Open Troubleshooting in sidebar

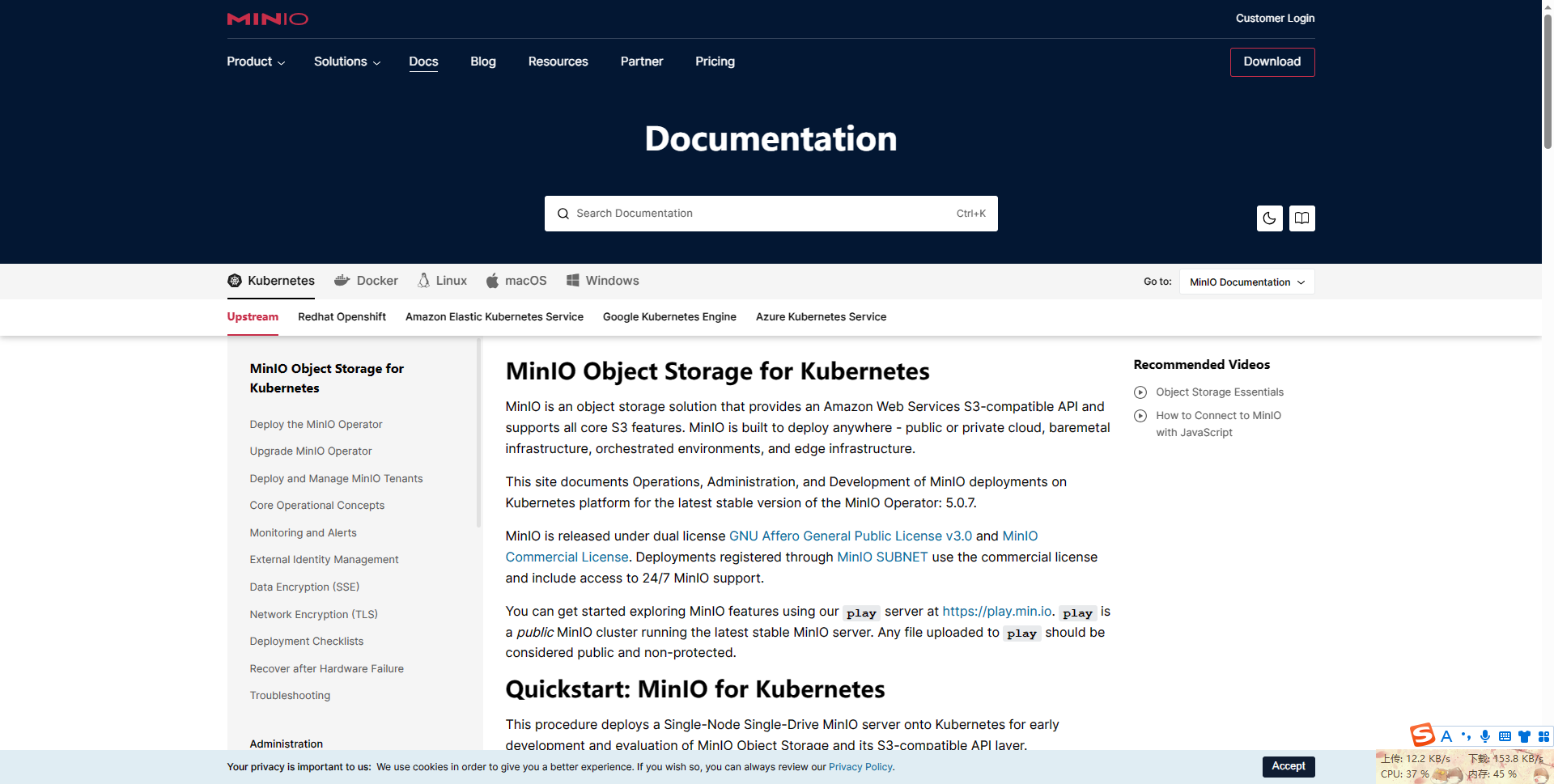(x=290, y=695)
